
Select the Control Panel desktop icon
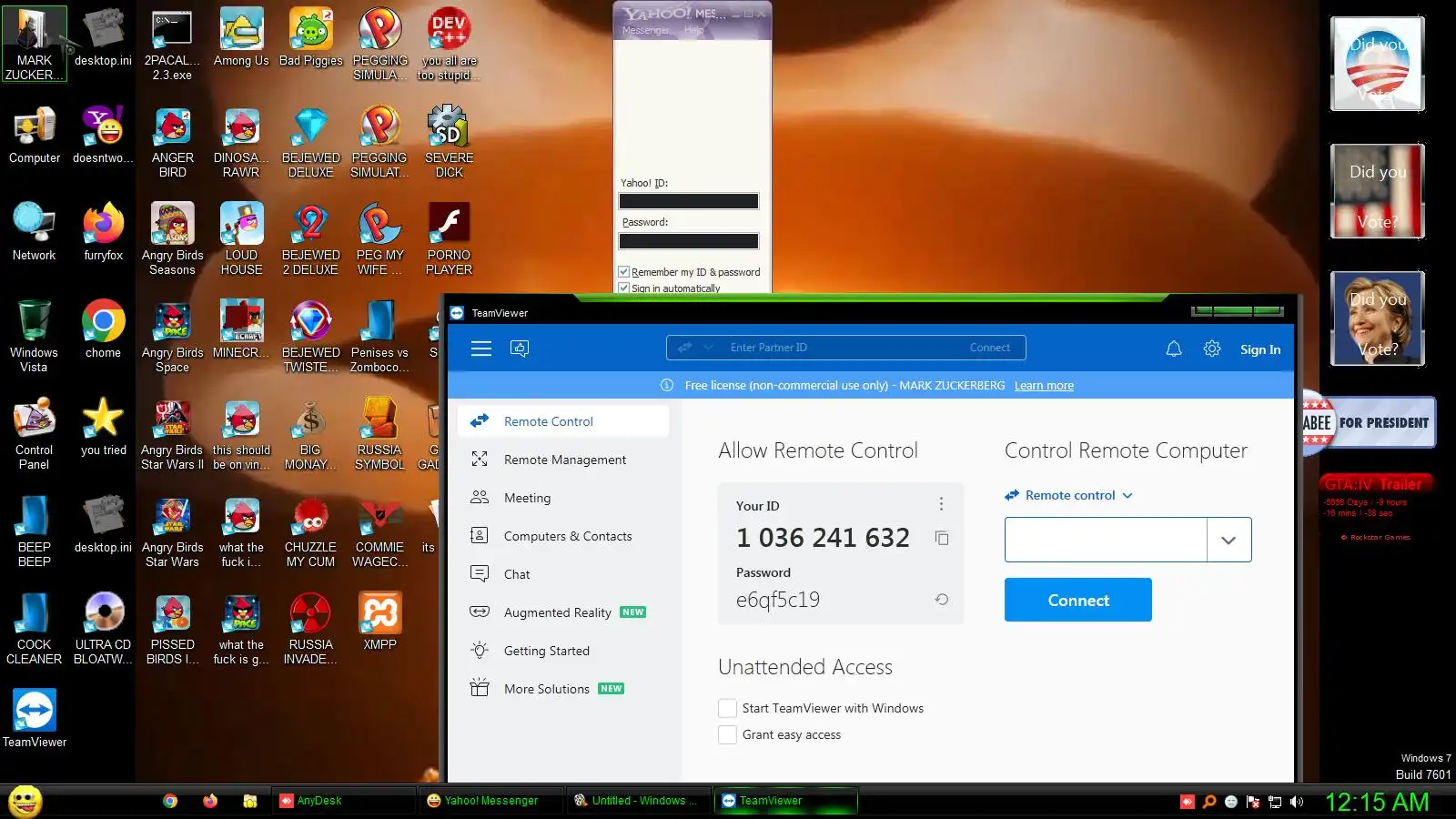[x=35, y=434]
